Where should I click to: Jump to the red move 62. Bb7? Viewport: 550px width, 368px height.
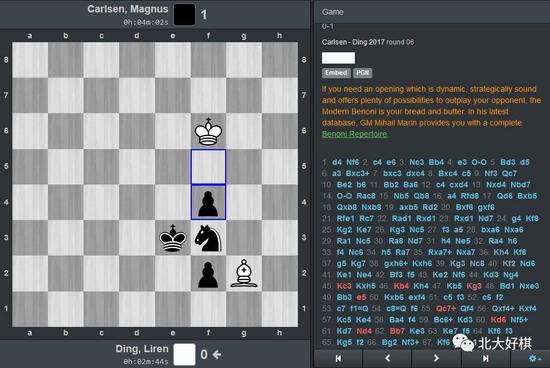click(x=397, y=331)
